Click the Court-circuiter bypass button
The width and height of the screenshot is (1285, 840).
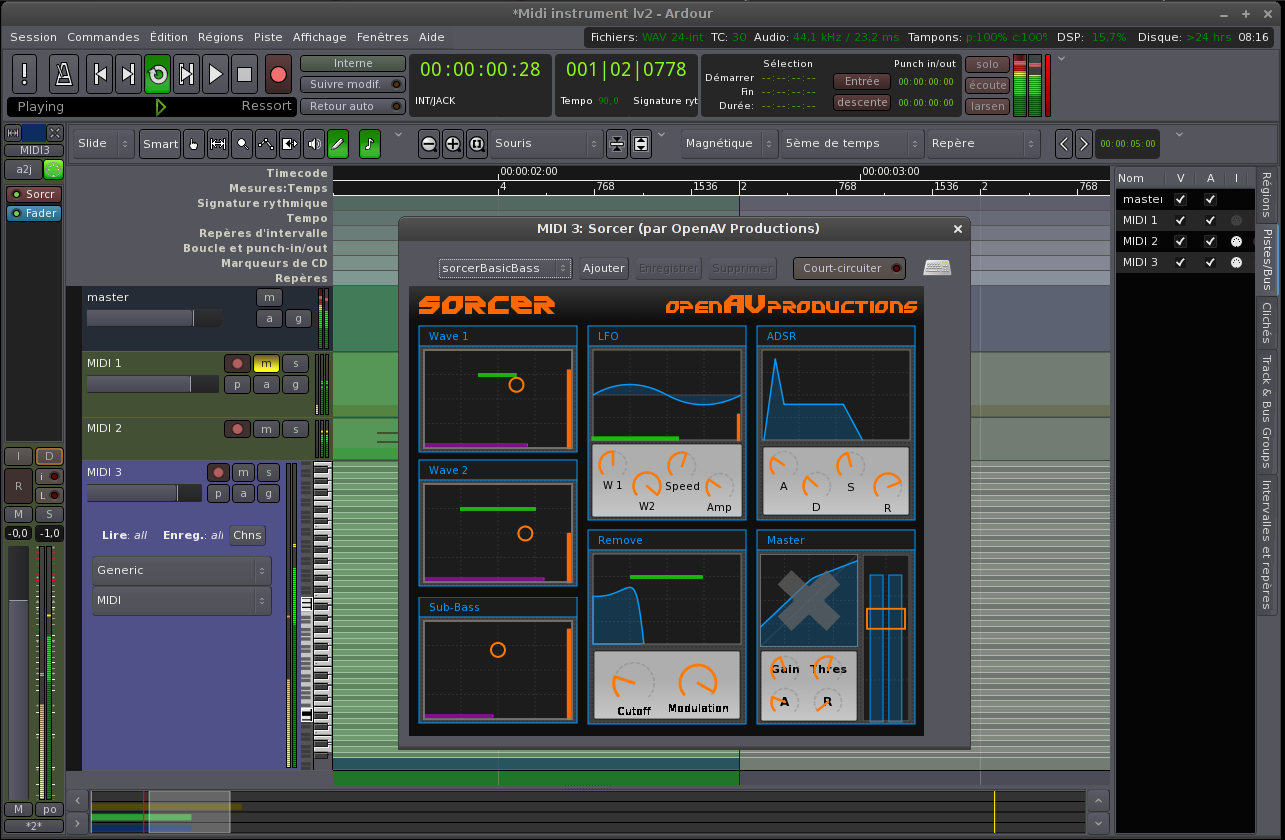click(x=849, y=268)
